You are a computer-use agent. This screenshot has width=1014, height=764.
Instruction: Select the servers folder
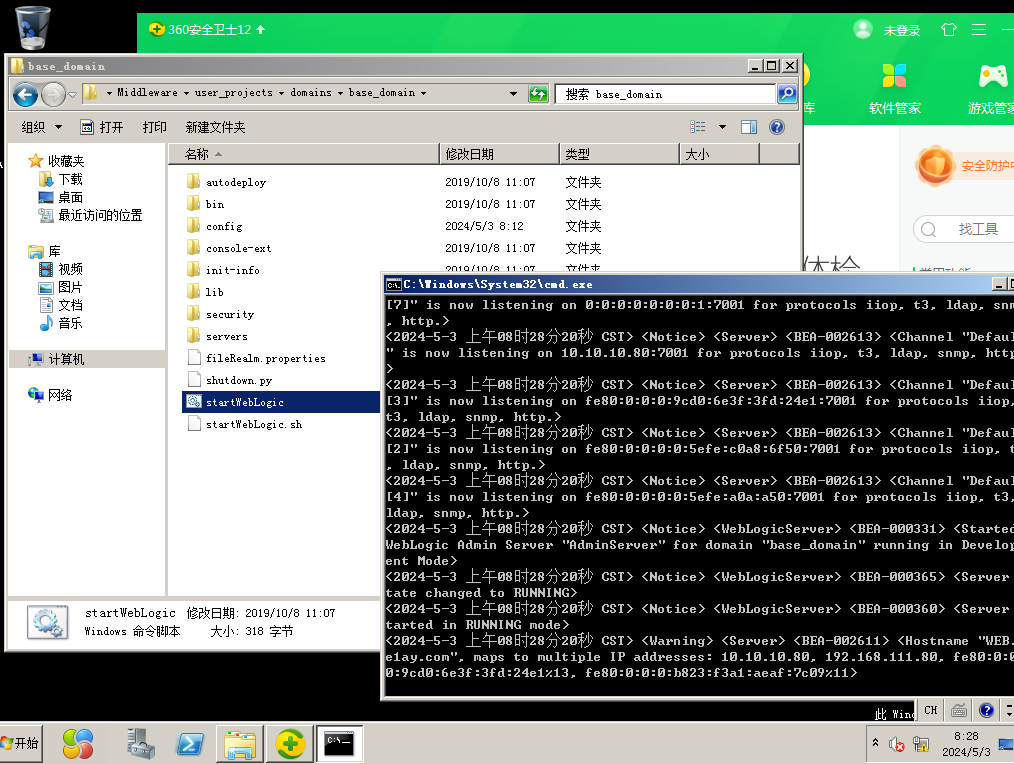point(226,336)
